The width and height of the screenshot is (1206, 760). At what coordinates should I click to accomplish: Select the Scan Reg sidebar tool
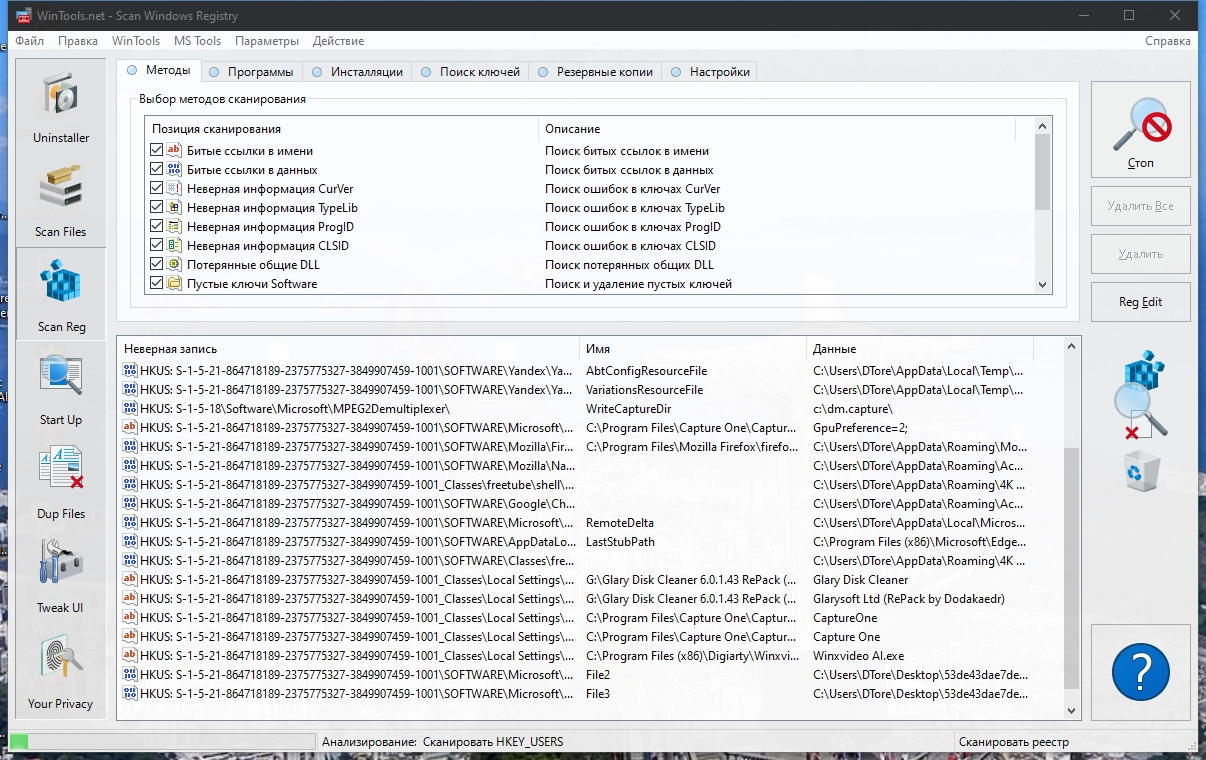[61, 294]
